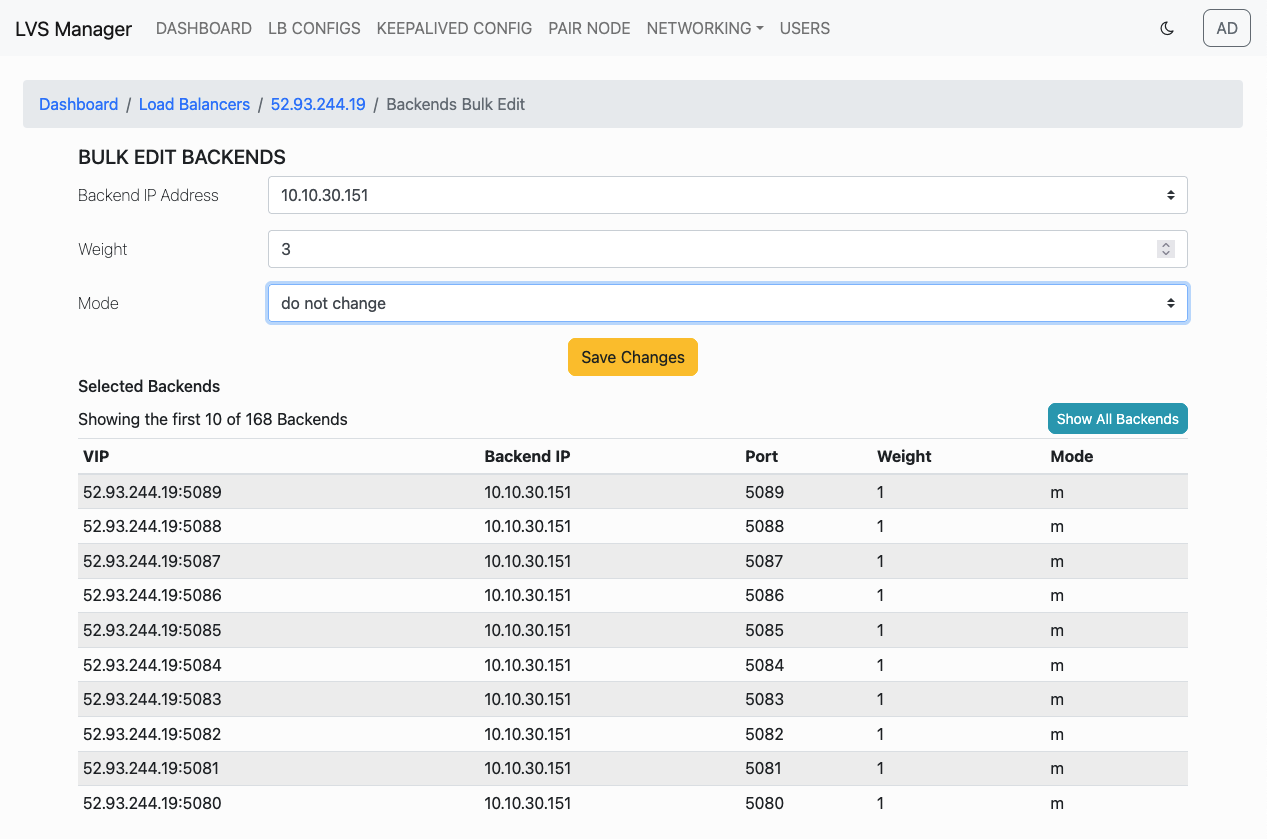Focus the Weight input field
Image resolution: width=1267 pixels, height=839 pixels.
click(x=728, y=249)
